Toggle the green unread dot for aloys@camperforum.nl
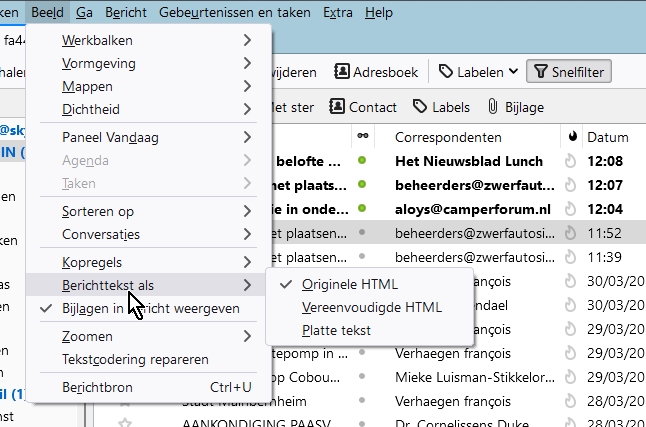This screenshot has height=427, width=646. coord(361,209)
